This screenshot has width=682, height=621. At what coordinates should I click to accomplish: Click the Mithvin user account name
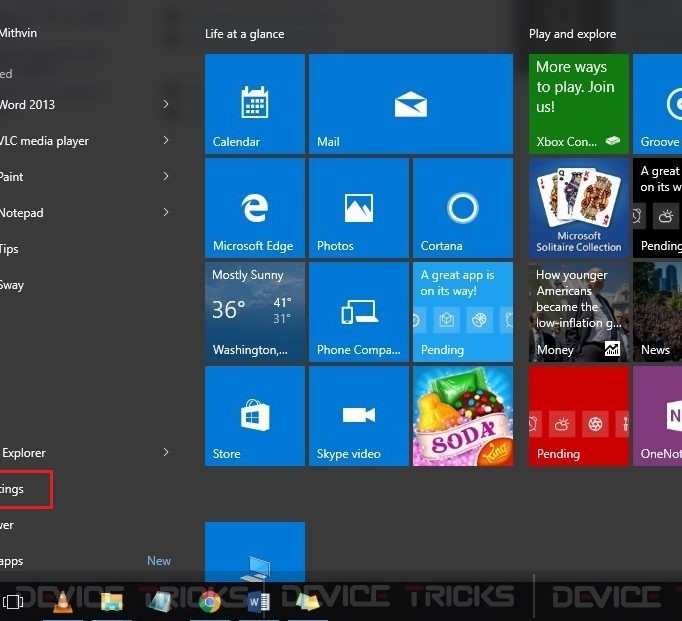pos(18,33)
